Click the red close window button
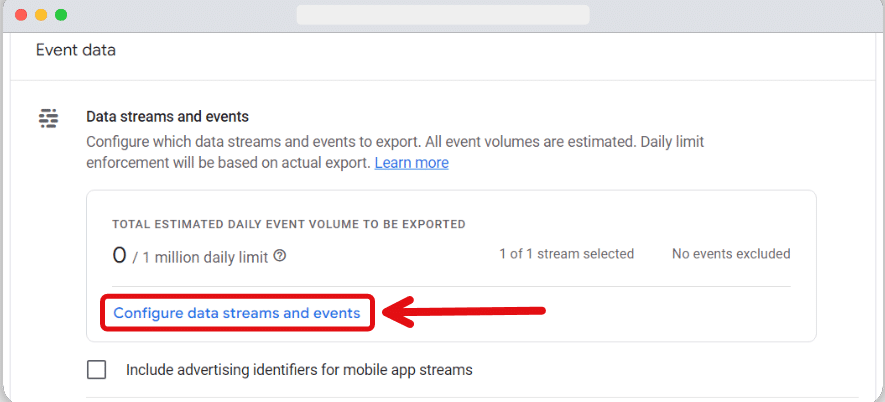Screen dimensions: 885x402 (21, 15)
